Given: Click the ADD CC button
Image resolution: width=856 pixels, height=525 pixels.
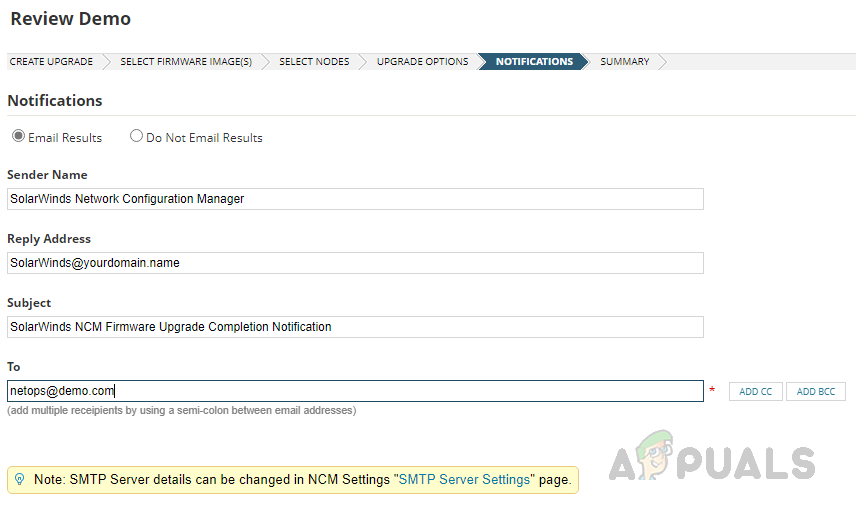Looking at the screenshot, I should pyautogui.click(x=756, y=391).
